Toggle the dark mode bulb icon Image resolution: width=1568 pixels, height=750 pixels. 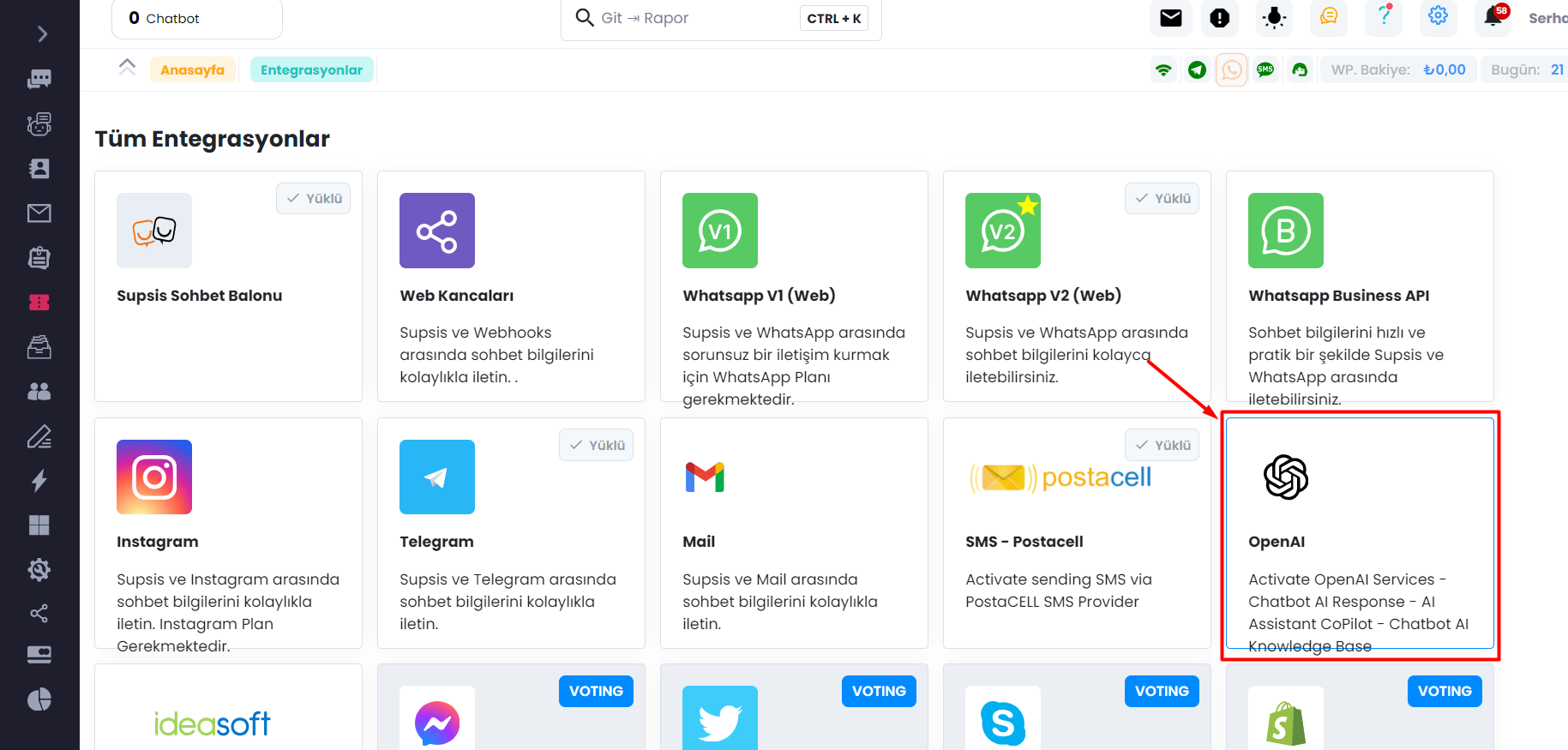1275,18
